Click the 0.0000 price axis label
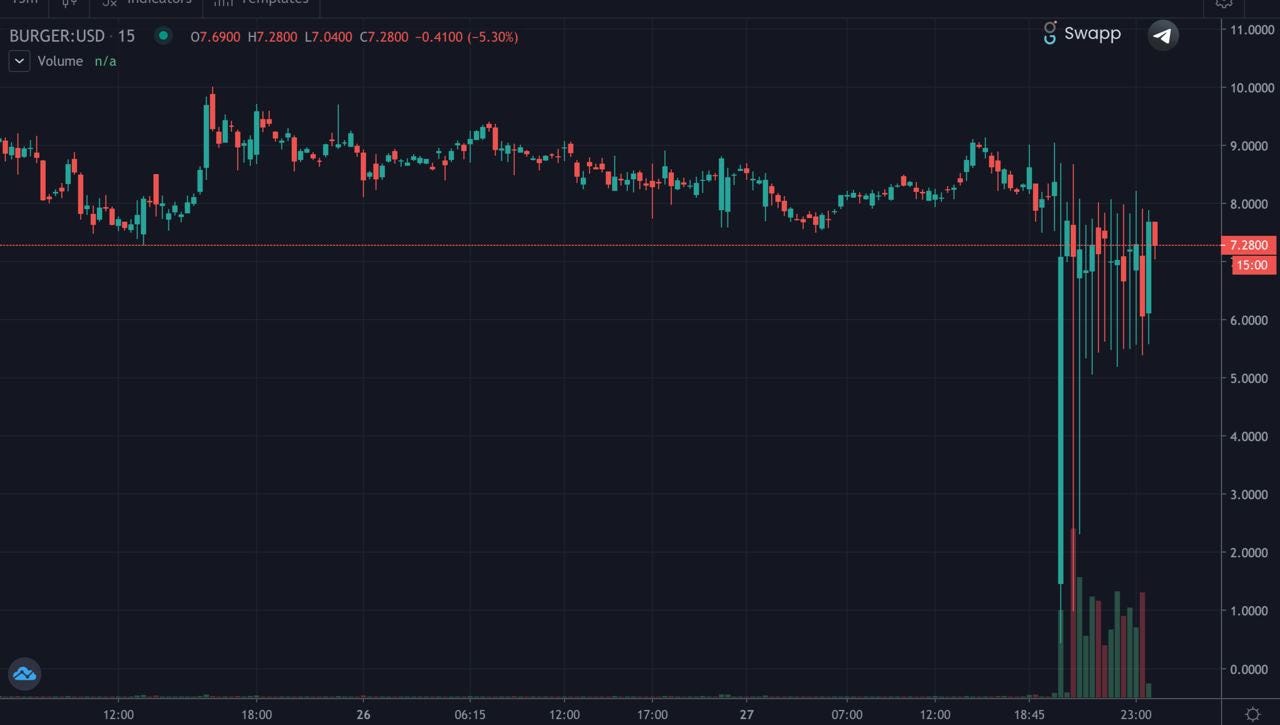1280x725 pixels. (x=1249, y=669)
